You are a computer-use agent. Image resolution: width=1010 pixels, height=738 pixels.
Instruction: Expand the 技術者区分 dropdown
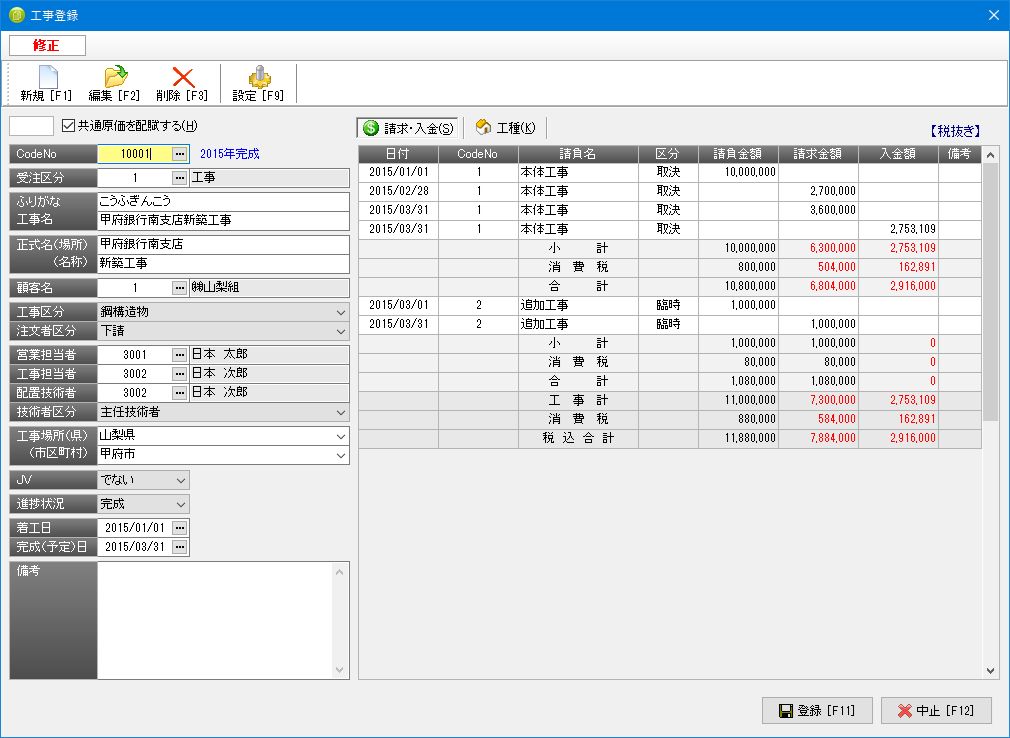341,412
